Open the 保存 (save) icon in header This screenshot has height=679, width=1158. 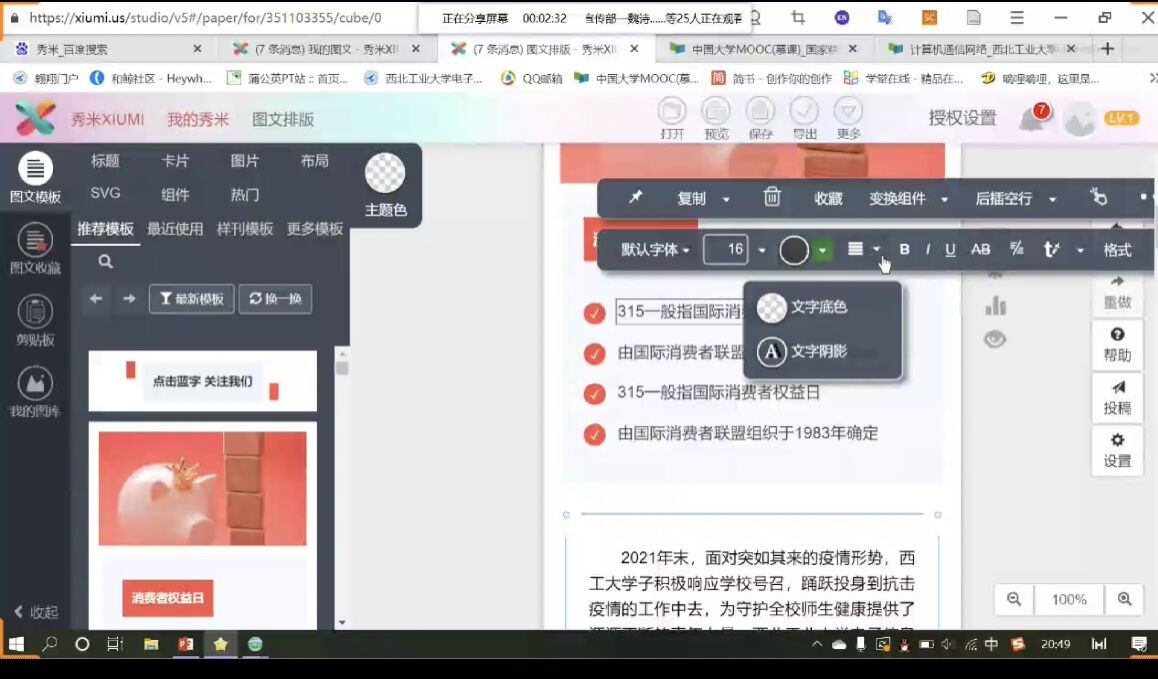click(x=760, y=118)
